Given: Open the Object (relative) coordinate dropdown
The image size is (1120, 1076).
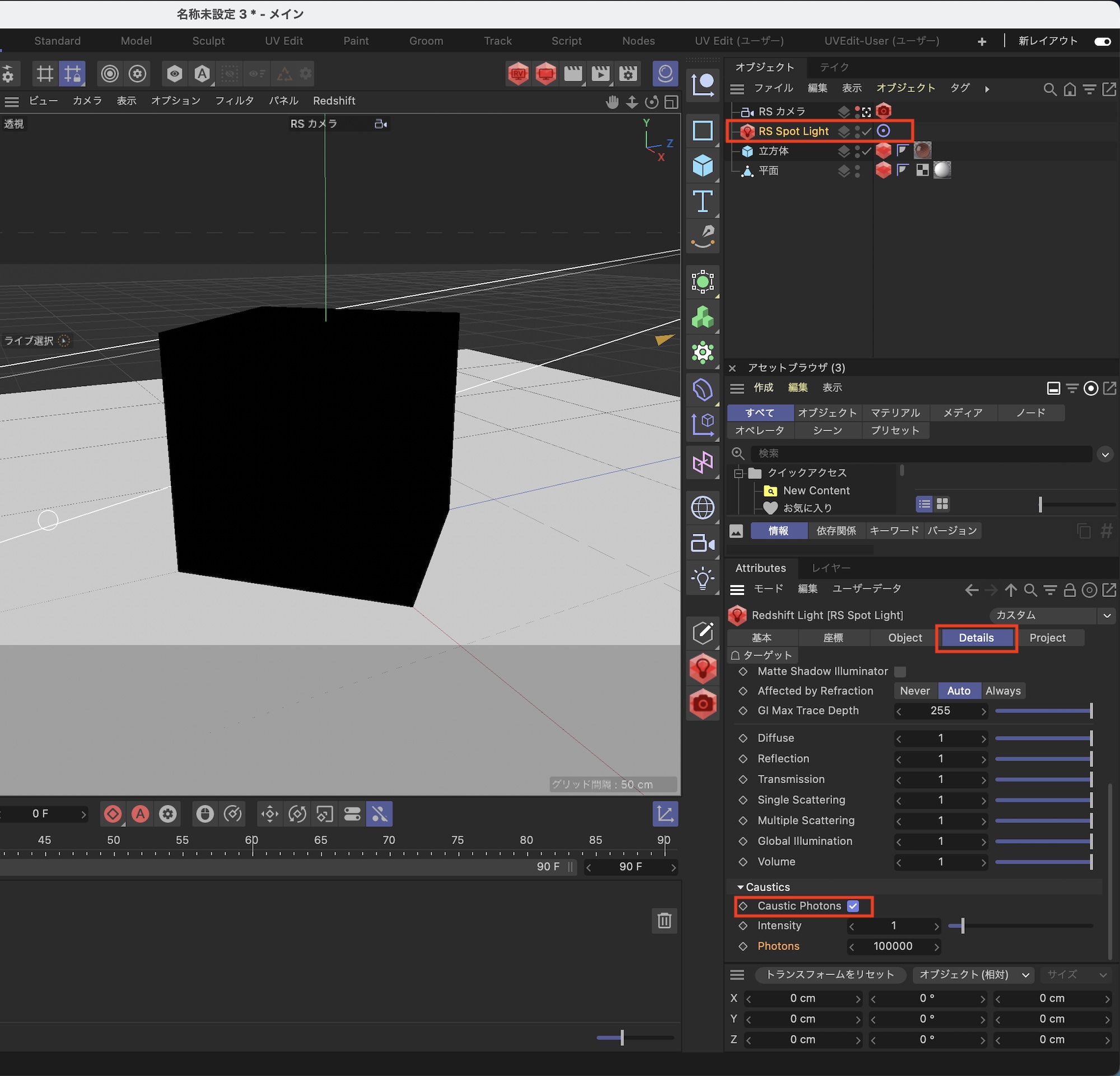Looking at the screenshot, I should [x=974, y=974].
